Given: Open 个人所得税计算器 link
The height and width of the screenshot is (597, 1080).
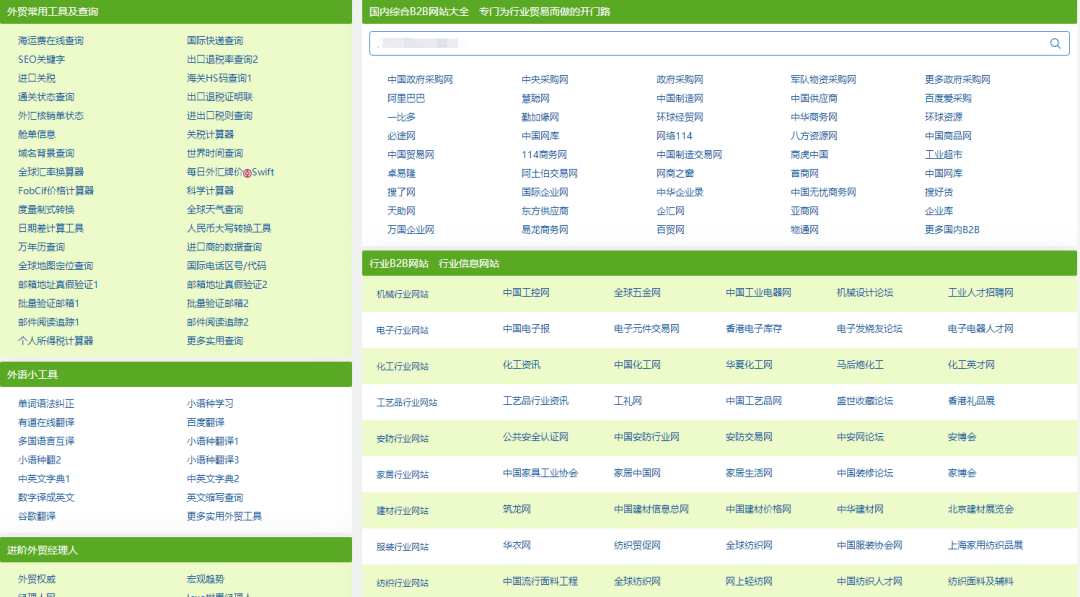Looking at the screenshot, I should tap(56, 341).
